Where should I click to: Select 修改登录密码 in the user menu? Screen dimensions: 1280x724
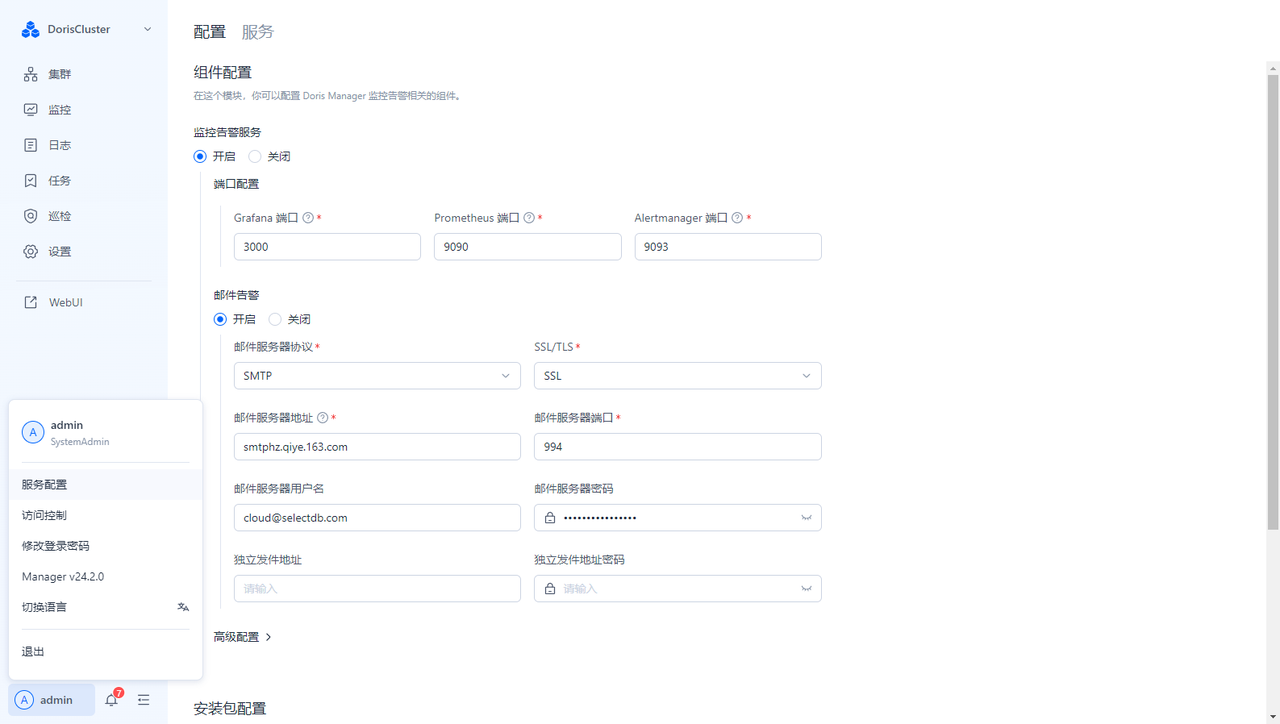[106, 546]
